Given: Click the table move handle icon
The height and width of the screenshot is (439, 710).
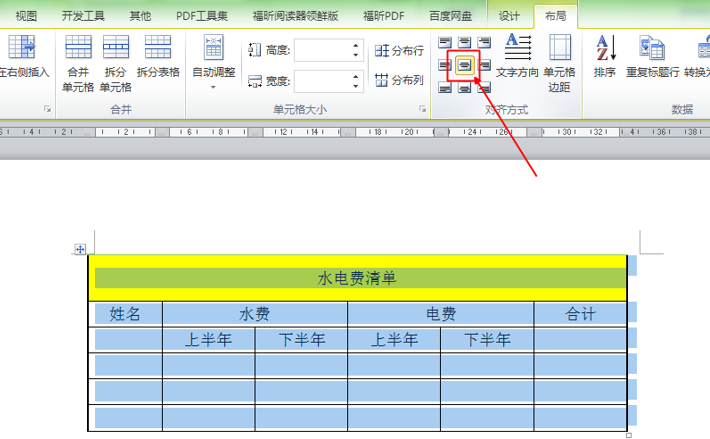Looking at the screenshot, I should [x=80, y=249].
